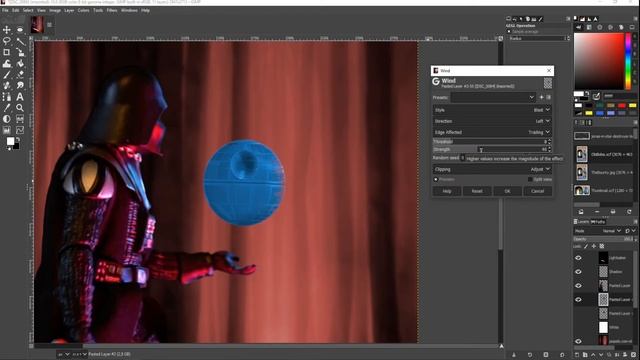Click OK to apply Wind filter

pos(507,191)
